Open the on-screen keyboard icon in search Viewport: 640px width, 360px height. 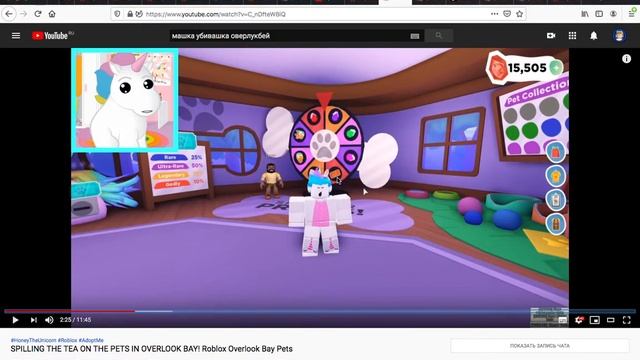tap(415, 36)
